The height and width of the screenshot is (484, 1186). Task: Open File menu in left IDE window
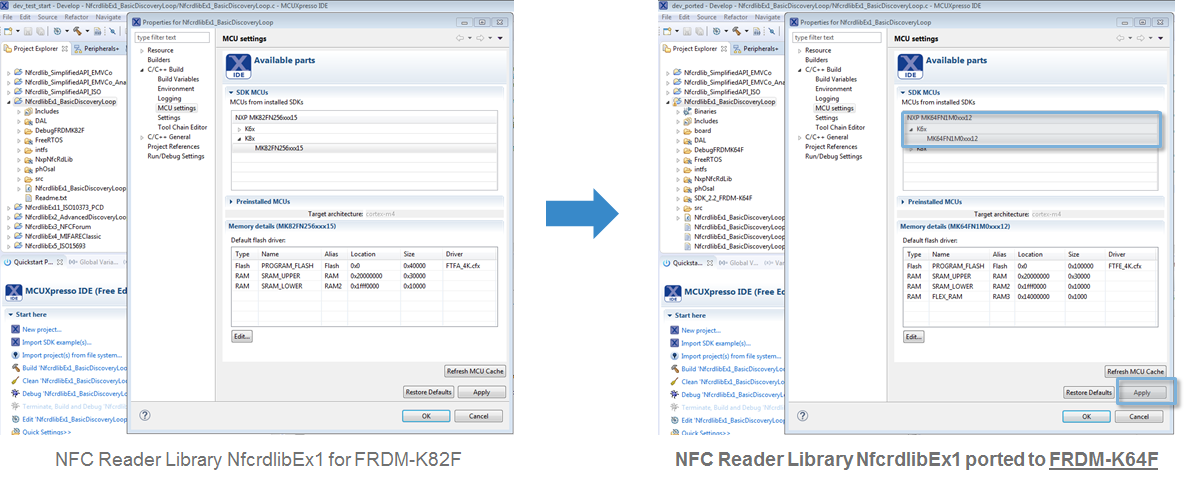tap(8, 16)
